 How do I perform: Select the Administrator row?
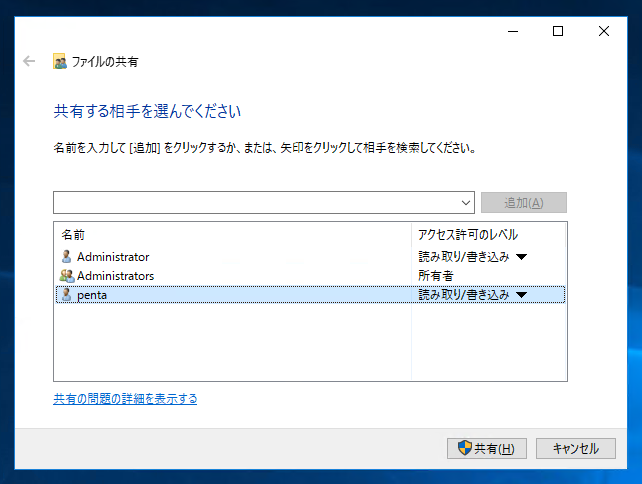coord(310,257)
